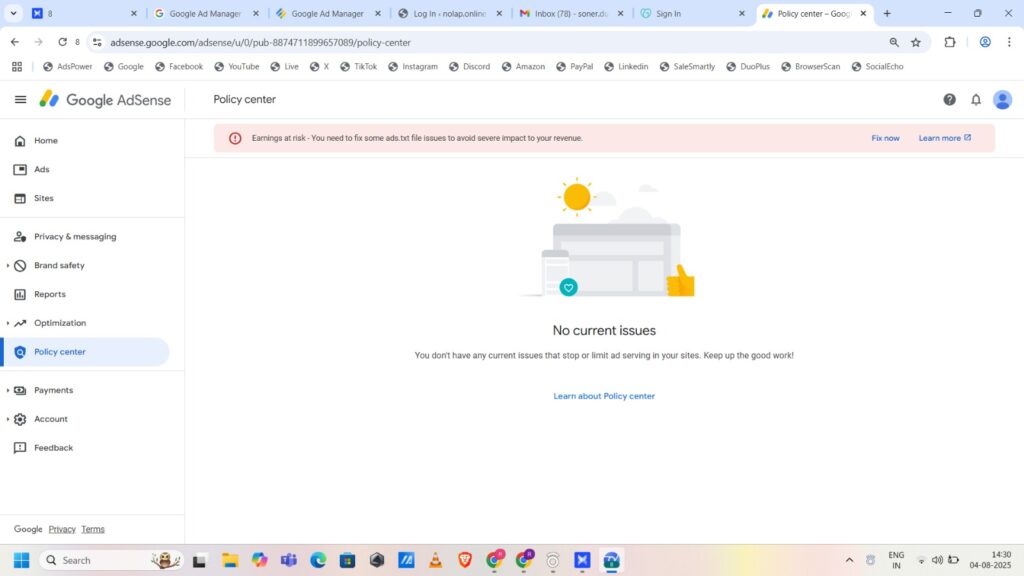1024x576 pixels.
Task: Switch to the first Google Ad Manager tab
Action: (205, 13)
